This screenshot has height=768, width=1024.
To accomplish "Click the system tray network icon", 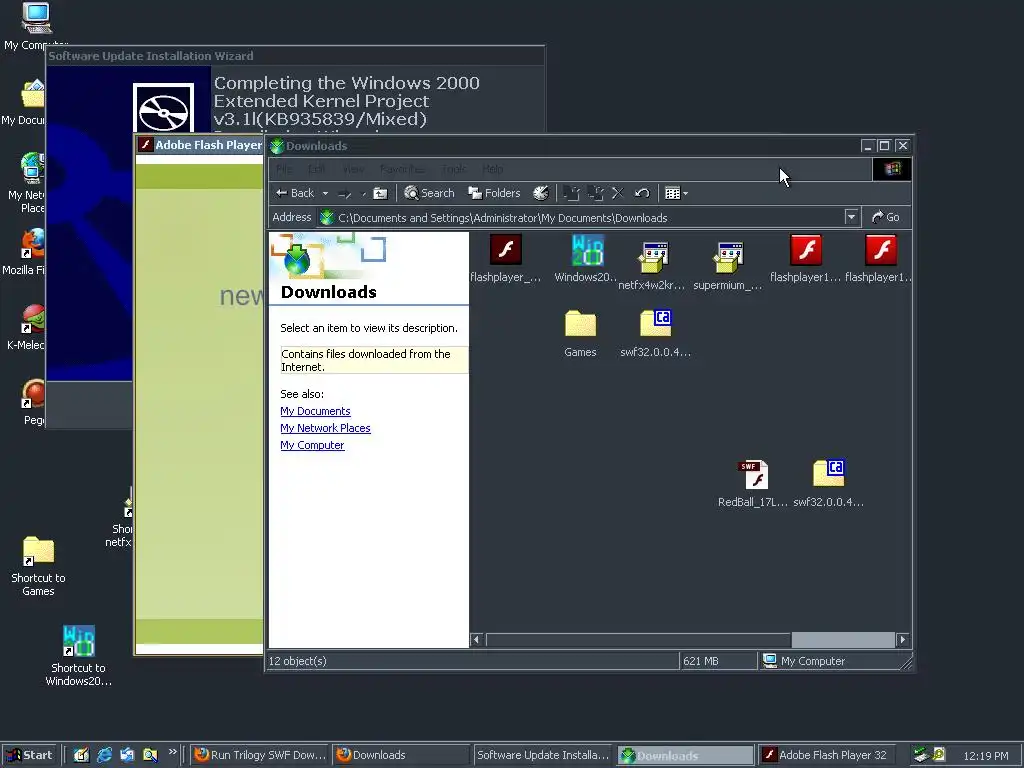I will point(921,755).
